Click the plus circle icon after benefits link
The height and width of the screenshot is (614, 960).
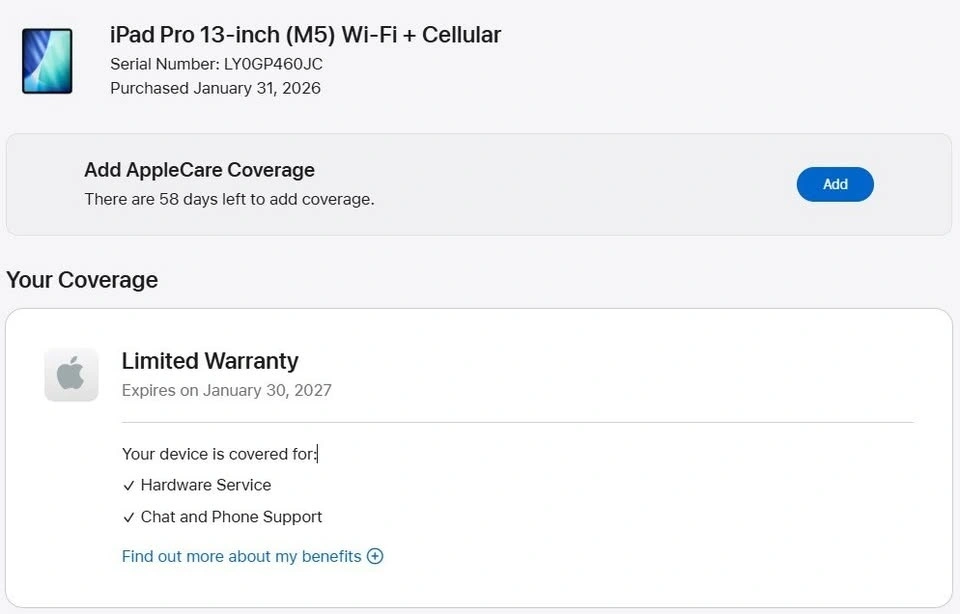tap(375, 556)
